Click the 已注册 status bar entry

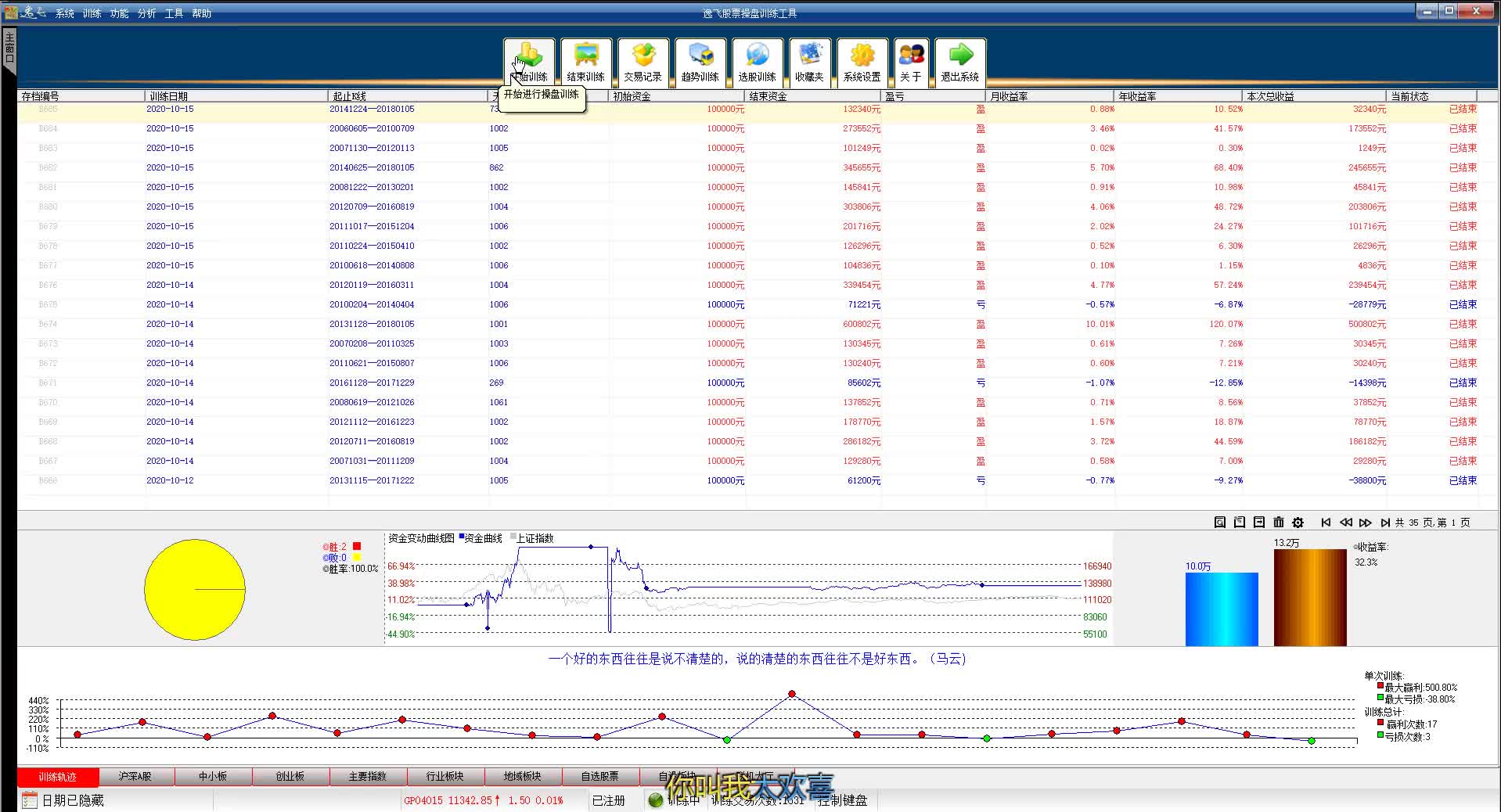coord(609,799)
